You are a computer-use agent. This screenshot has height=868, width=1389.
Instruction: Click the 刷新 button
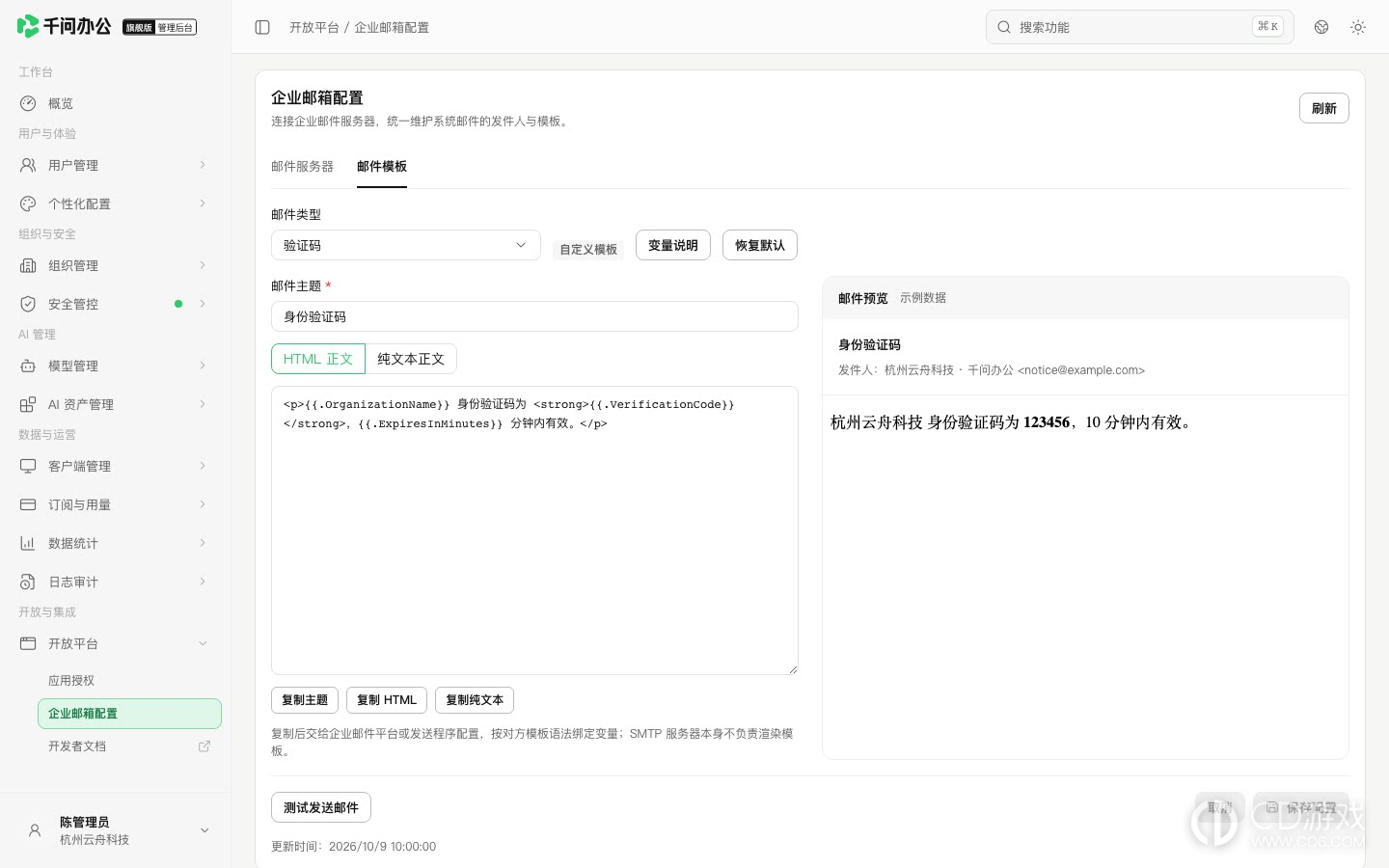(1323, 108)
